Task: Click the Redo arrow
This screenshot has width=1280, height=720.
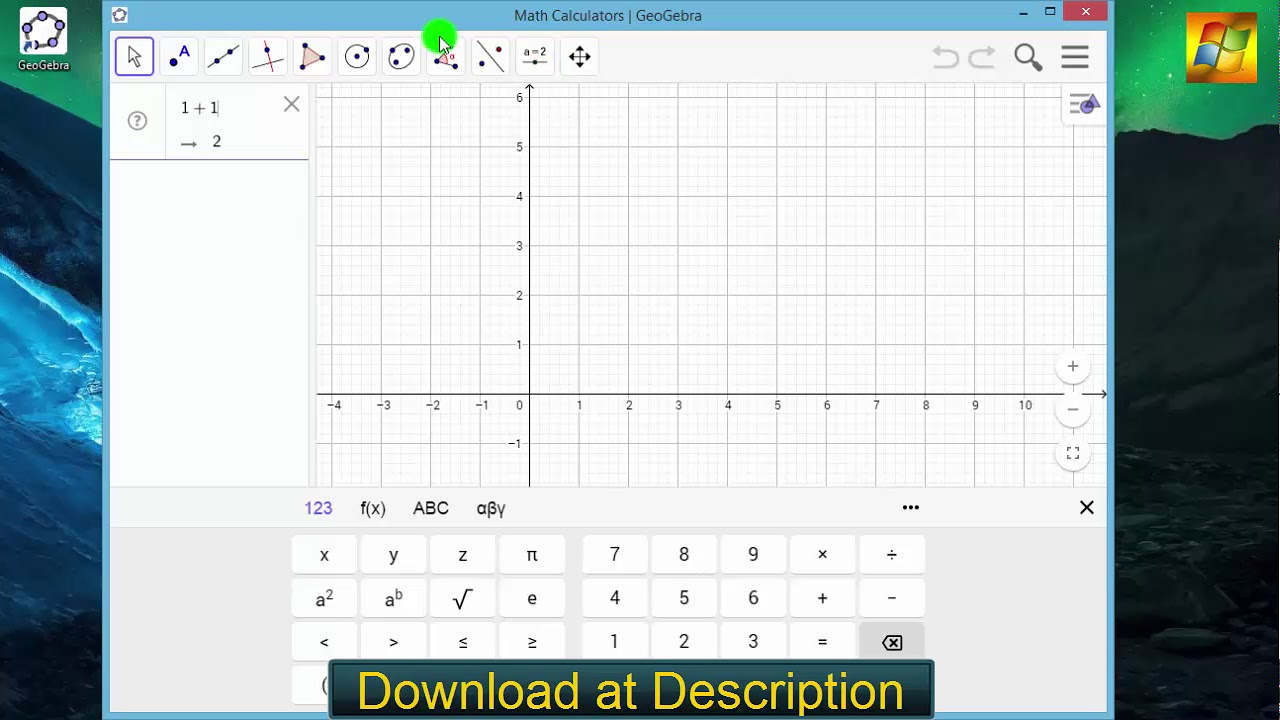Action: pos(982,57)
